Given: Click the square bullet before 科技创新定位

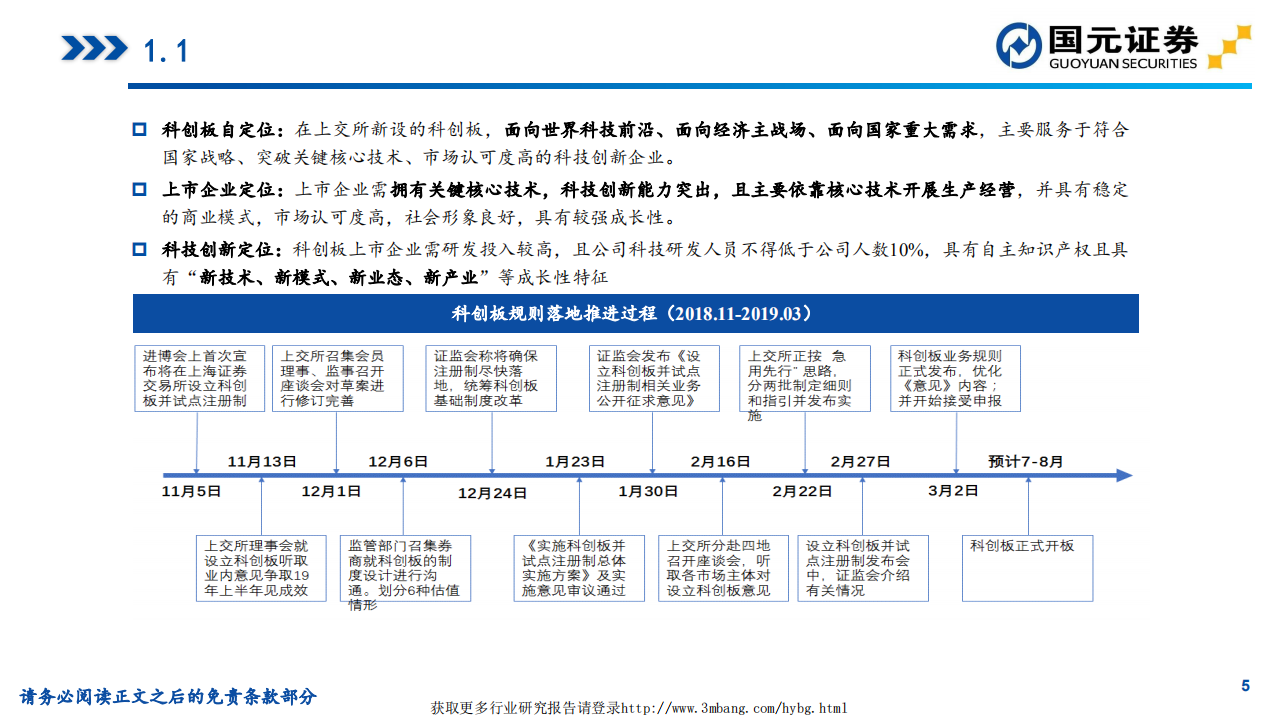Looking at the screenshot, I should [x=140, y=249].
